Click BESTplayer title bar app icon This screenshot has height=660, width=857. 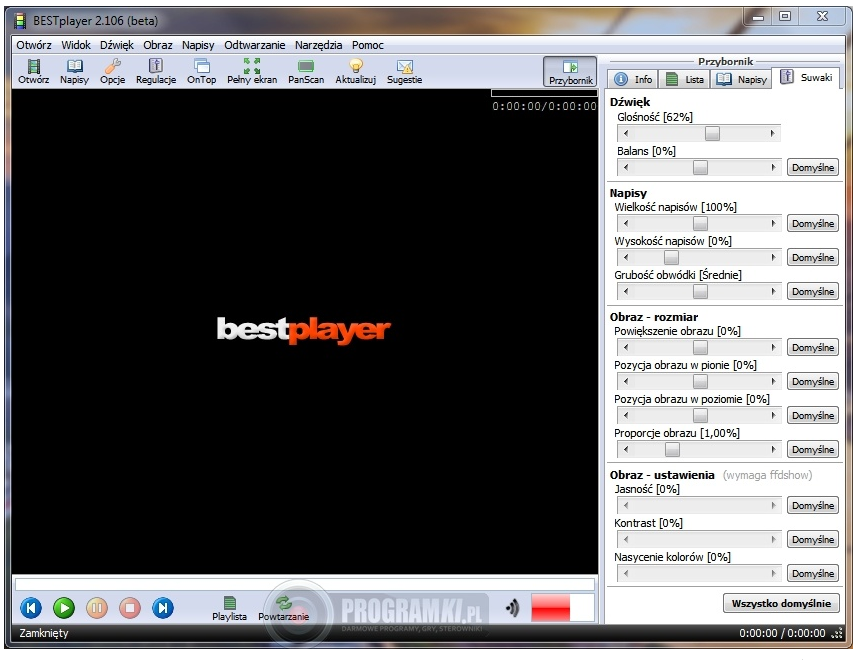click(x=20, y=21)
